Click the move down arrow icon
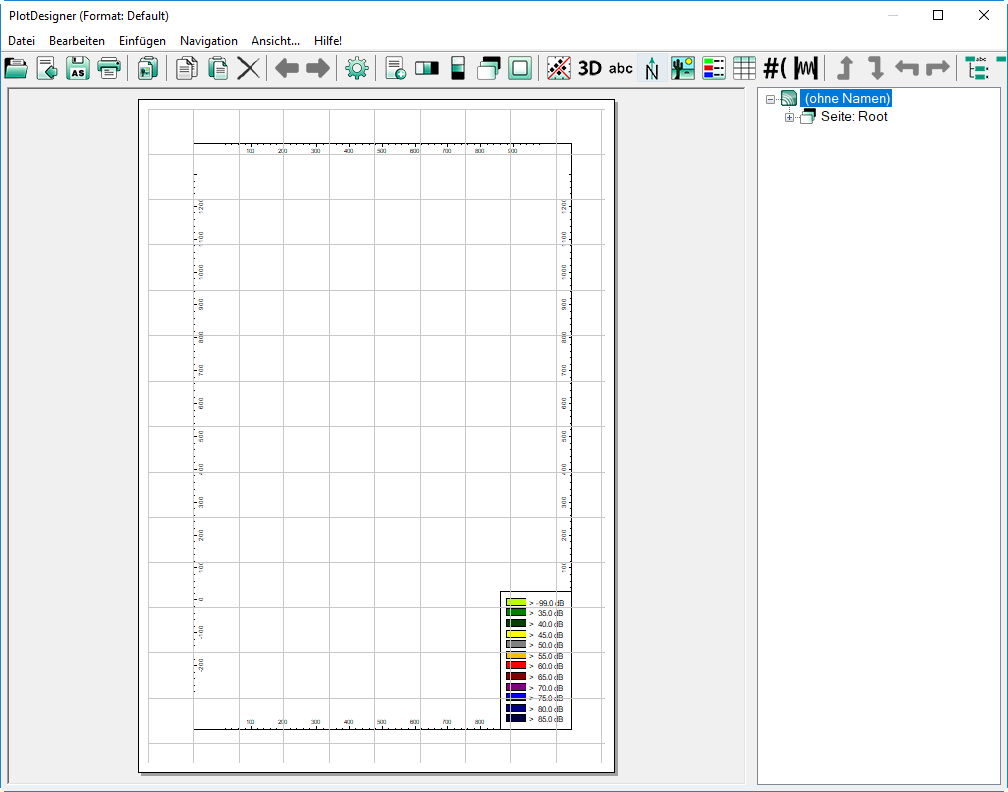The width and height of the screenshot is (1008, 792). click(x=876, y=68)
